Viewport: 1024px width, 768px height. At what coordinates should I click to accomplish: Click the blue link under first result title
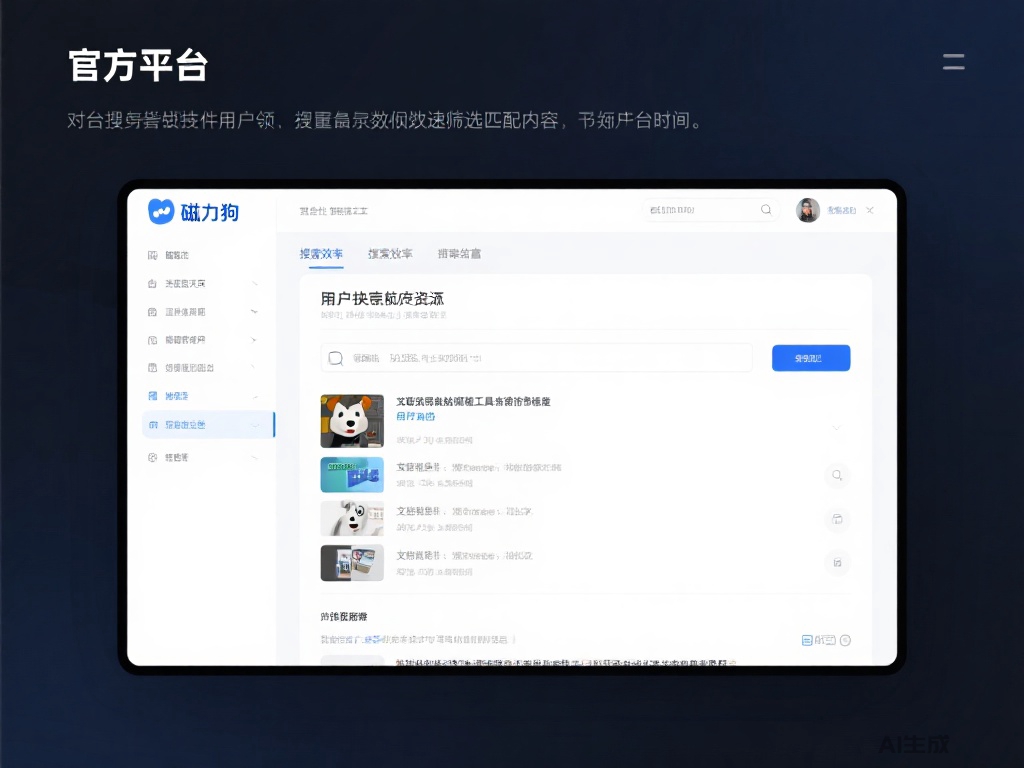416,416
